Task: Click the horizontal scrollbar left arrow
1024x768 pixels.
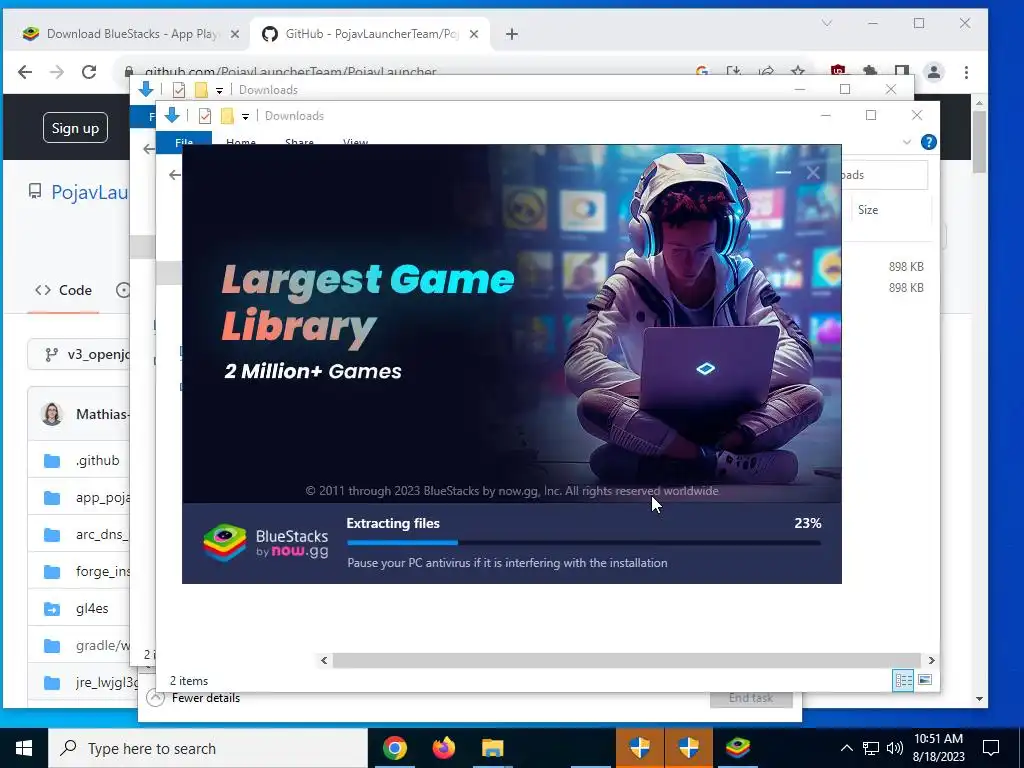Action: (324, 660)
